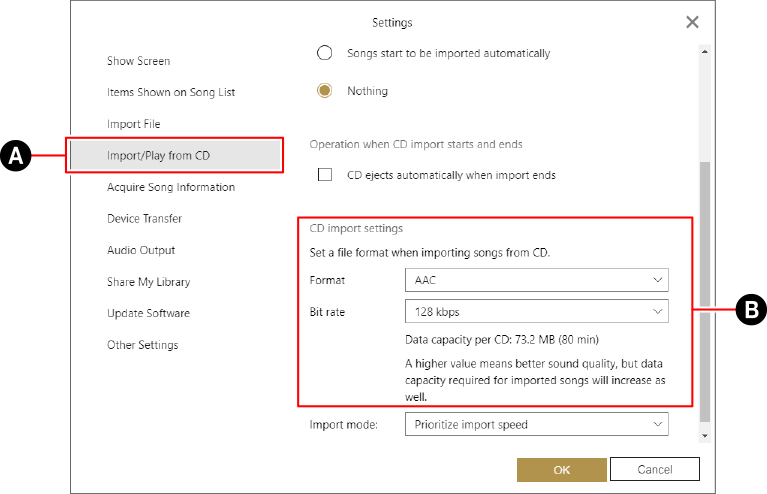Image resolution: width=767 pixels, height=494 pixels.
Task: Open the Format dropdown showing AAC
Action: tap(536, 280)
